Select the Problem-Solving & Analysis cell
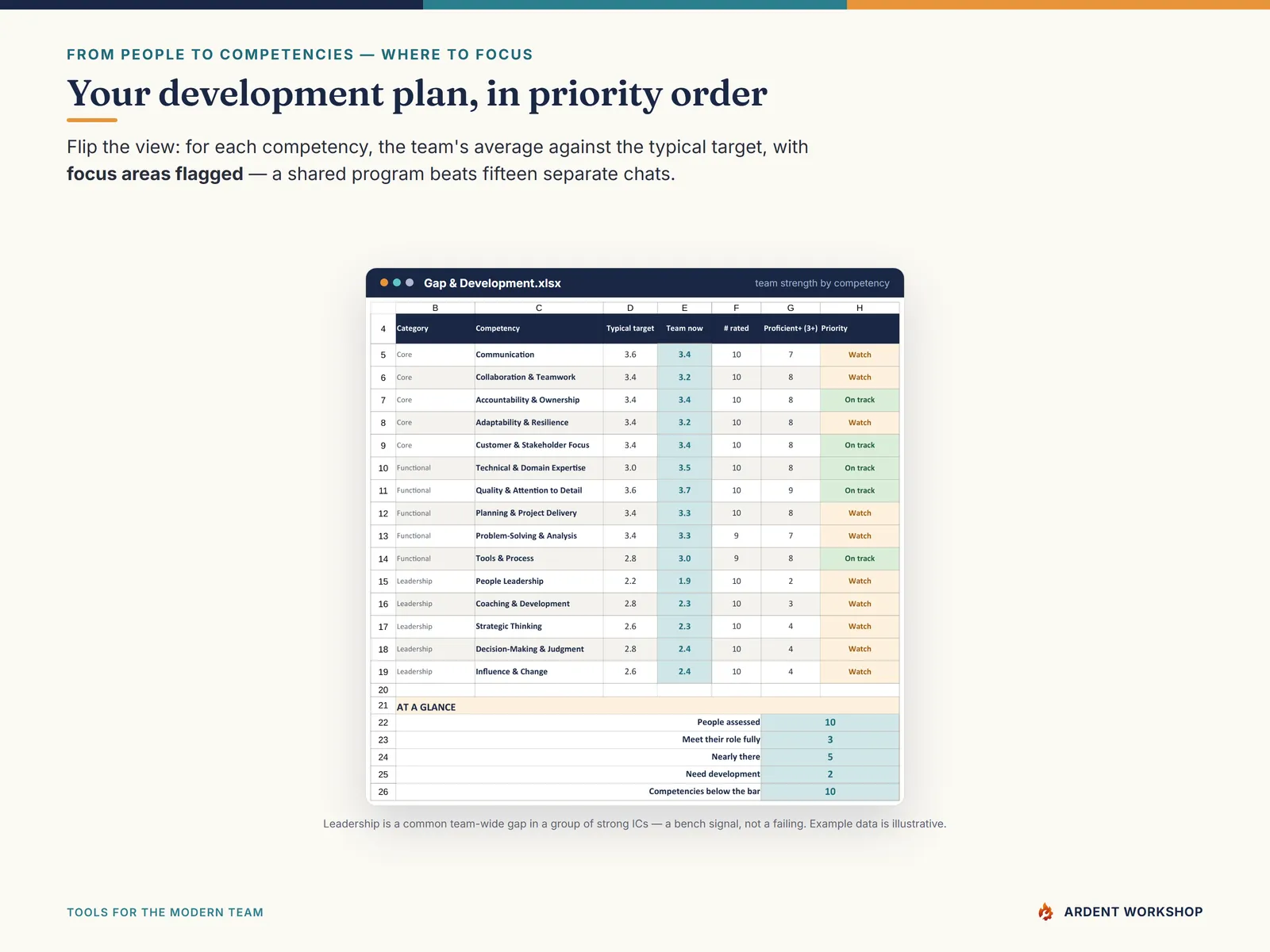This screenshot has width=1270, height=952. [539, 535]
